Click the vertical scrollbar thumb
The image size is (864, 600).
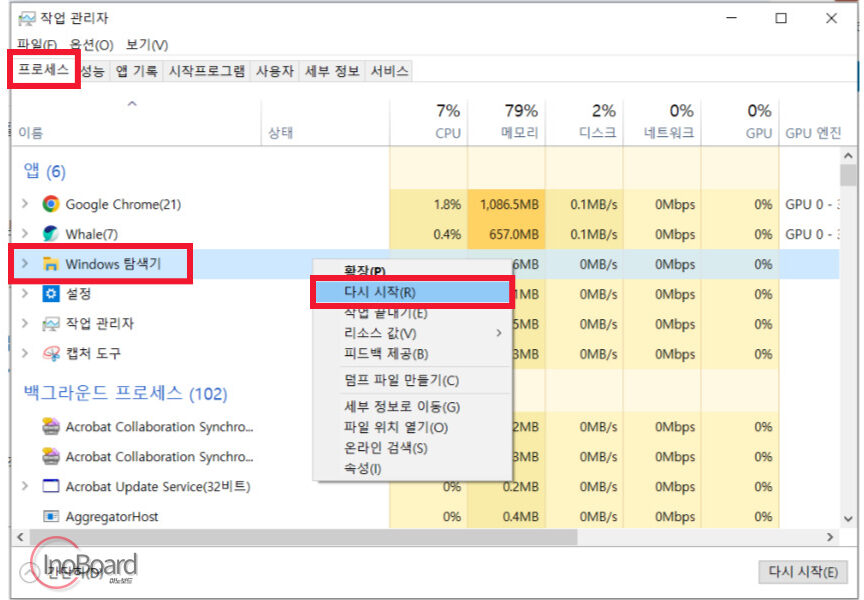coord(848,175)
